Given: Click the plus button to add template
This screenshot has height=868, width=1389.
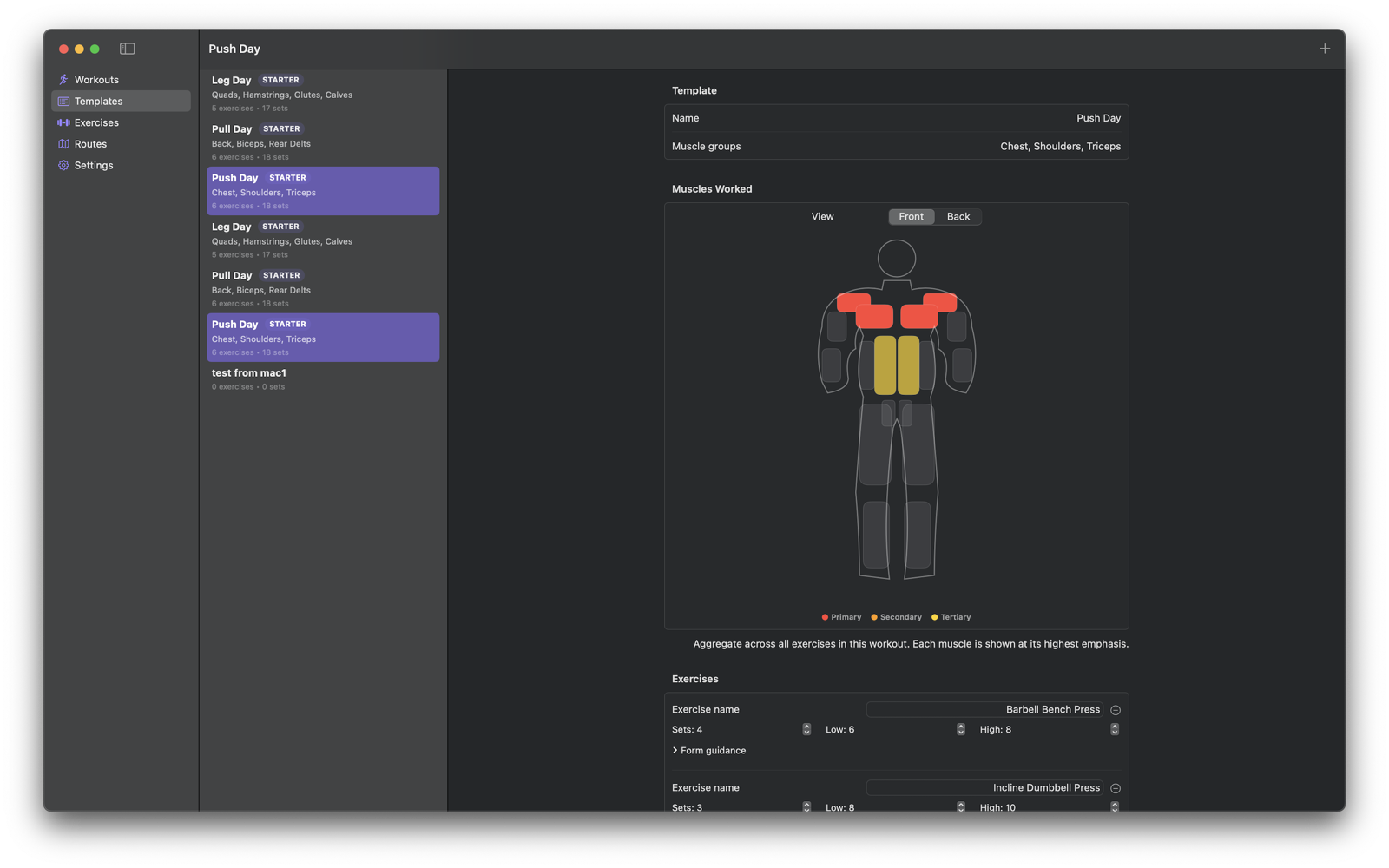Looking at the screenshot, I should pos(1325,49).
